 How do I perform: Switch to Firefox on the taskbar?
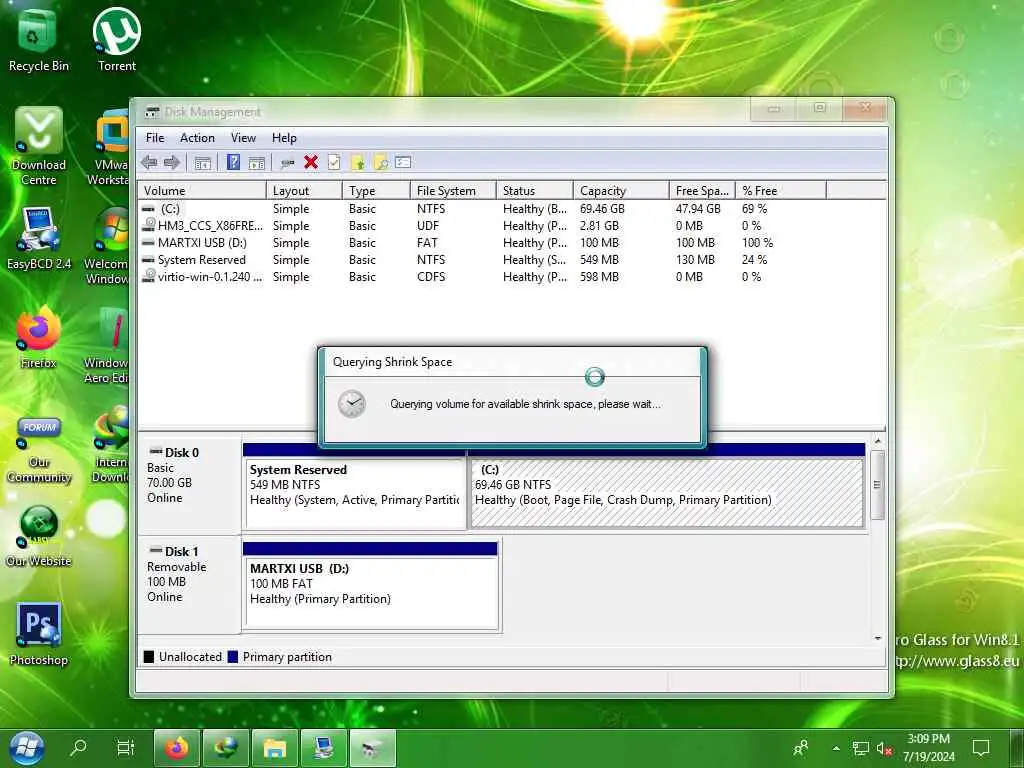(x=177, y=748)
